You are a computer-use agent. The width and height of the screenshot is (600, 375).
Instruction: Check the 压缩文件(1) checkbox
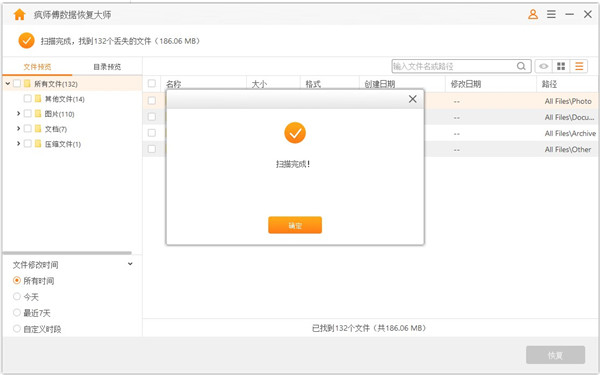tap(28, 143)
